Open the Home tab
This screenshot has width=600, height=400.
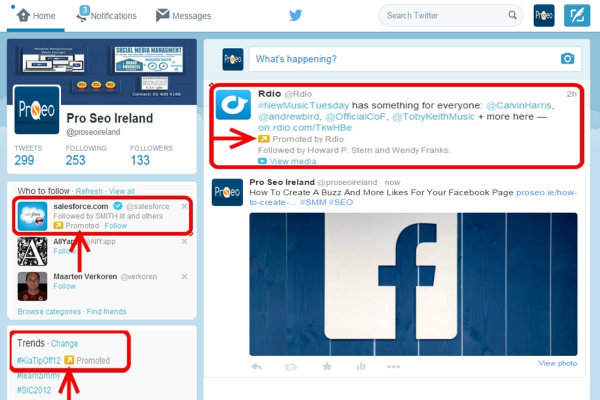[36, 16]
